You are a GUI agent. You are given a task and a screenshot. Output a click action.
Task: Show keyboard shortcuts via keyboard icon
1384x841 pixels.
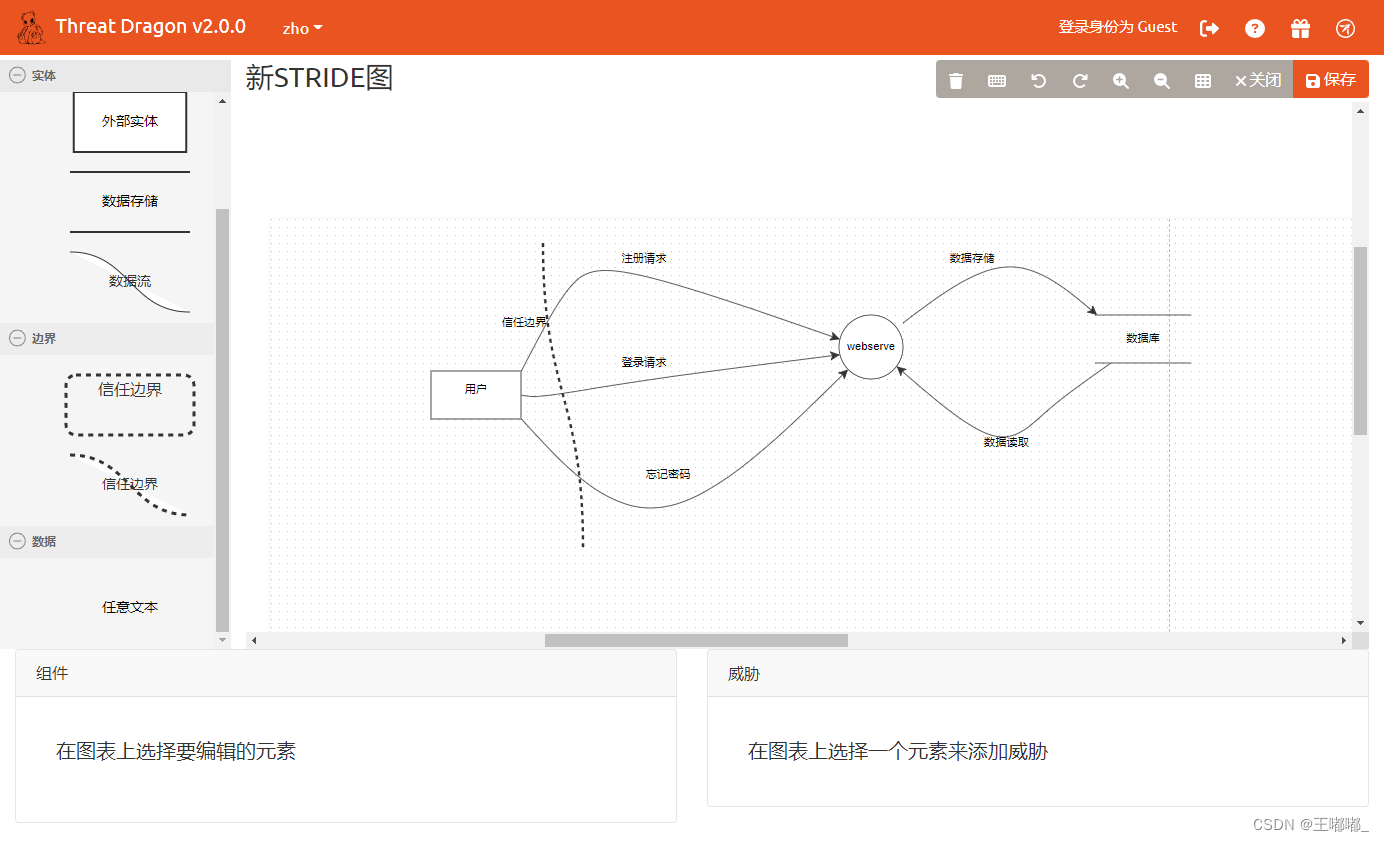click(997, 80)
